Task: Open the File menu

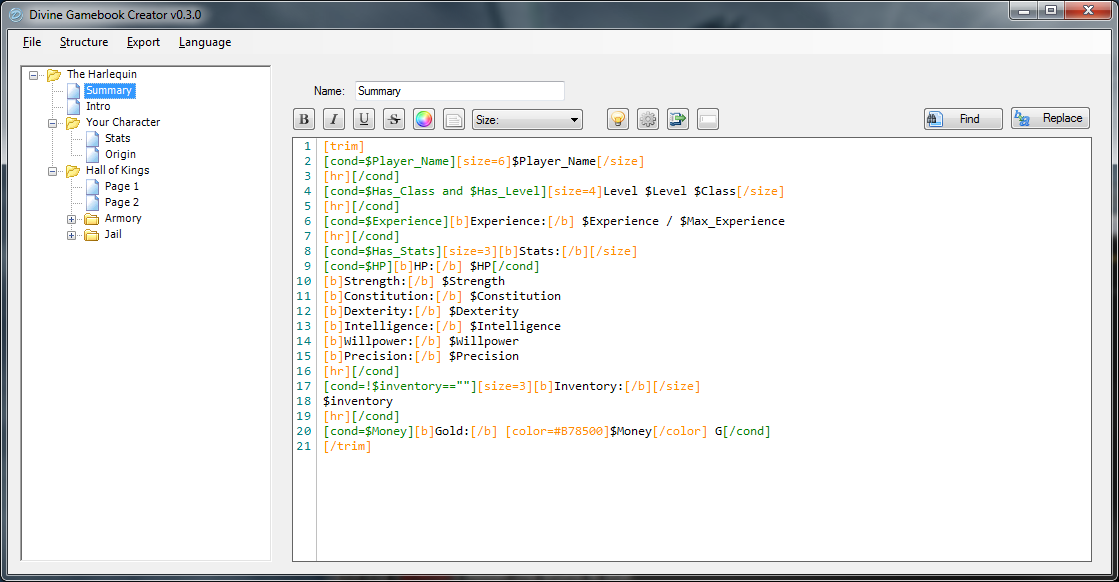Action: pos(32,42)
